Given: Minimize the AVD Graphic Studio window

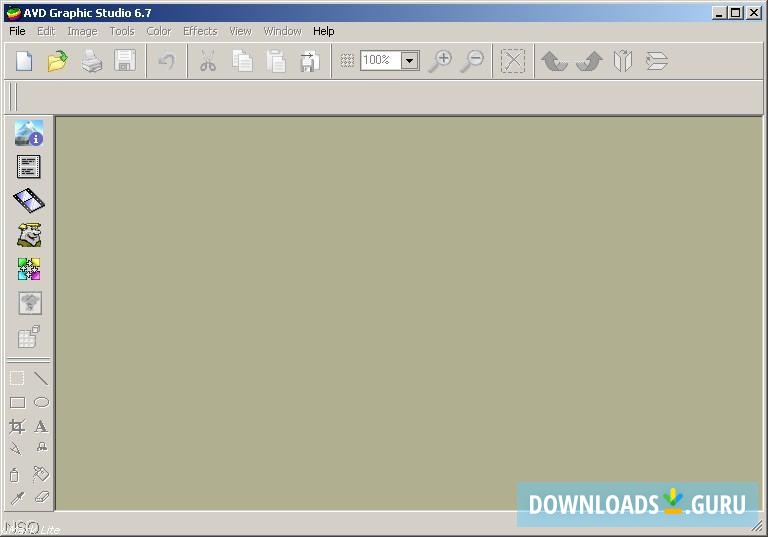Looking at the screenshot, I should coord(719,13).
